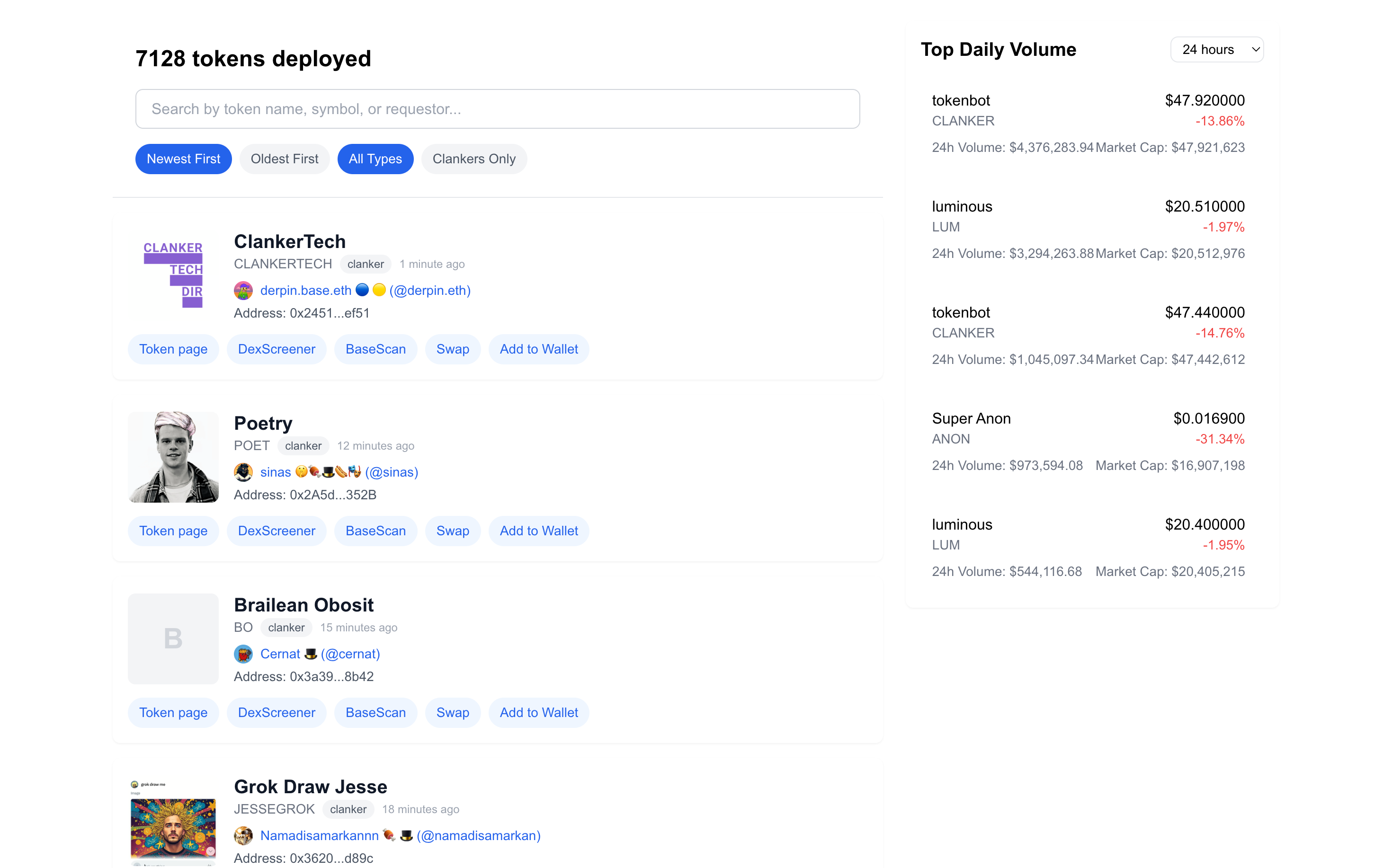Click the clanker tag on Grok Draw Jesse
This screenshot has width=1392, height=868.
tap(348, 809)
